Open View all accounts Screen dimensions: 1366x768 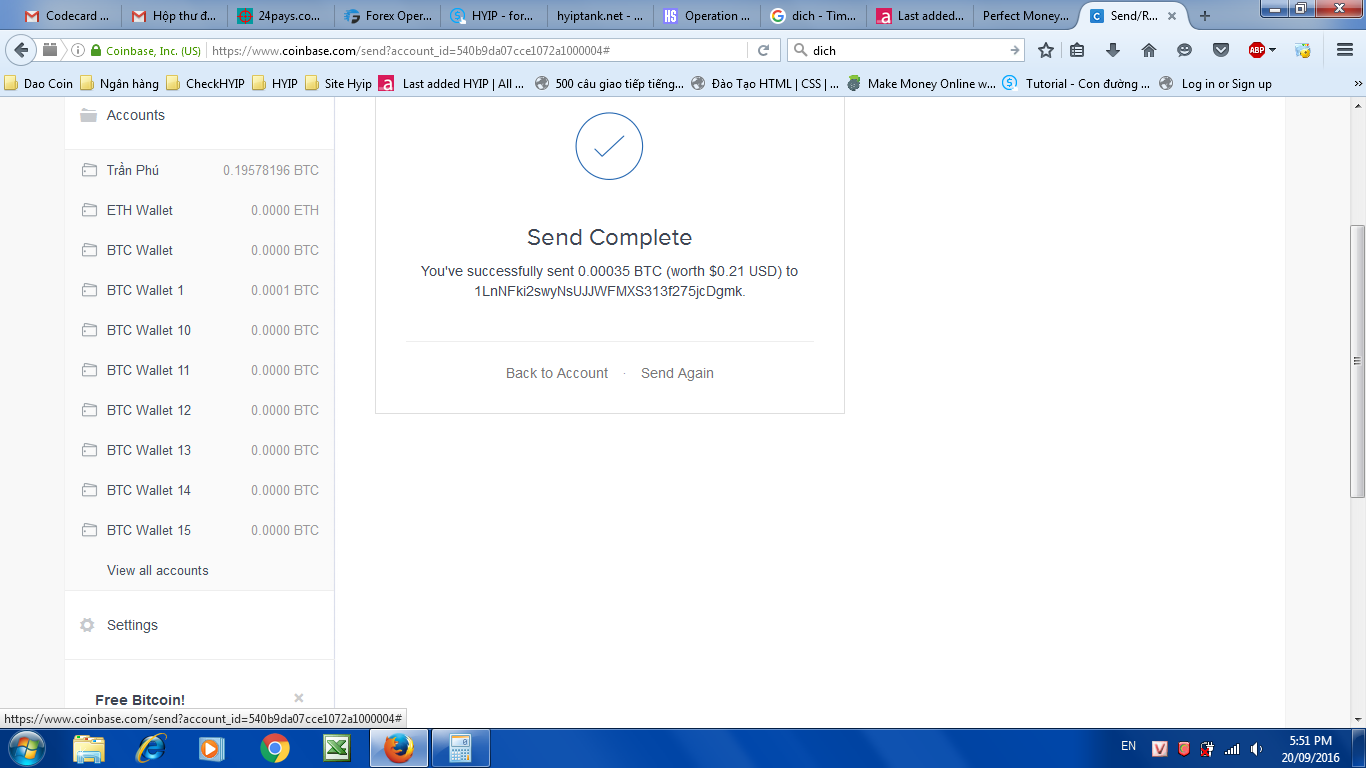pos(158,570)
